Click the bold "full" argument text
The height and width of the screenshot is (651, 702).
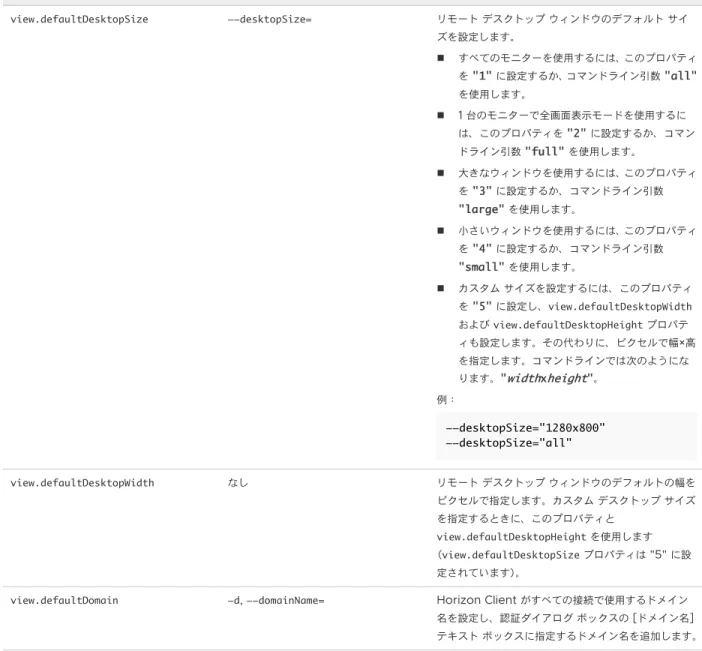544,151
